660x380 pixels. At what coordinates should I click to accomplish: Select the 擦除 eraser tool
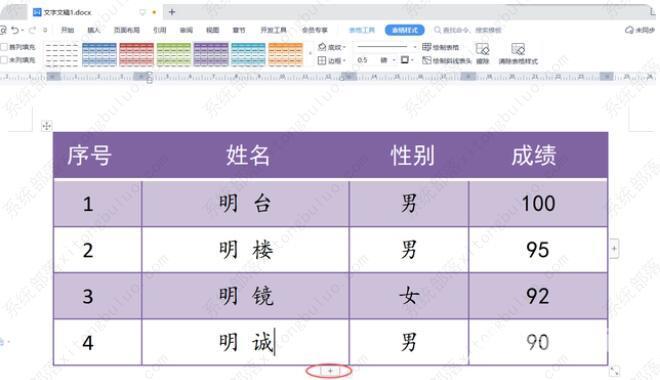coord(482,54)
